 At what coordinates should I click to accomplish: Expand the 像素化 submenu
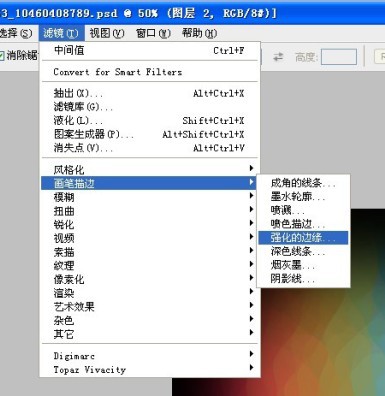149,279
